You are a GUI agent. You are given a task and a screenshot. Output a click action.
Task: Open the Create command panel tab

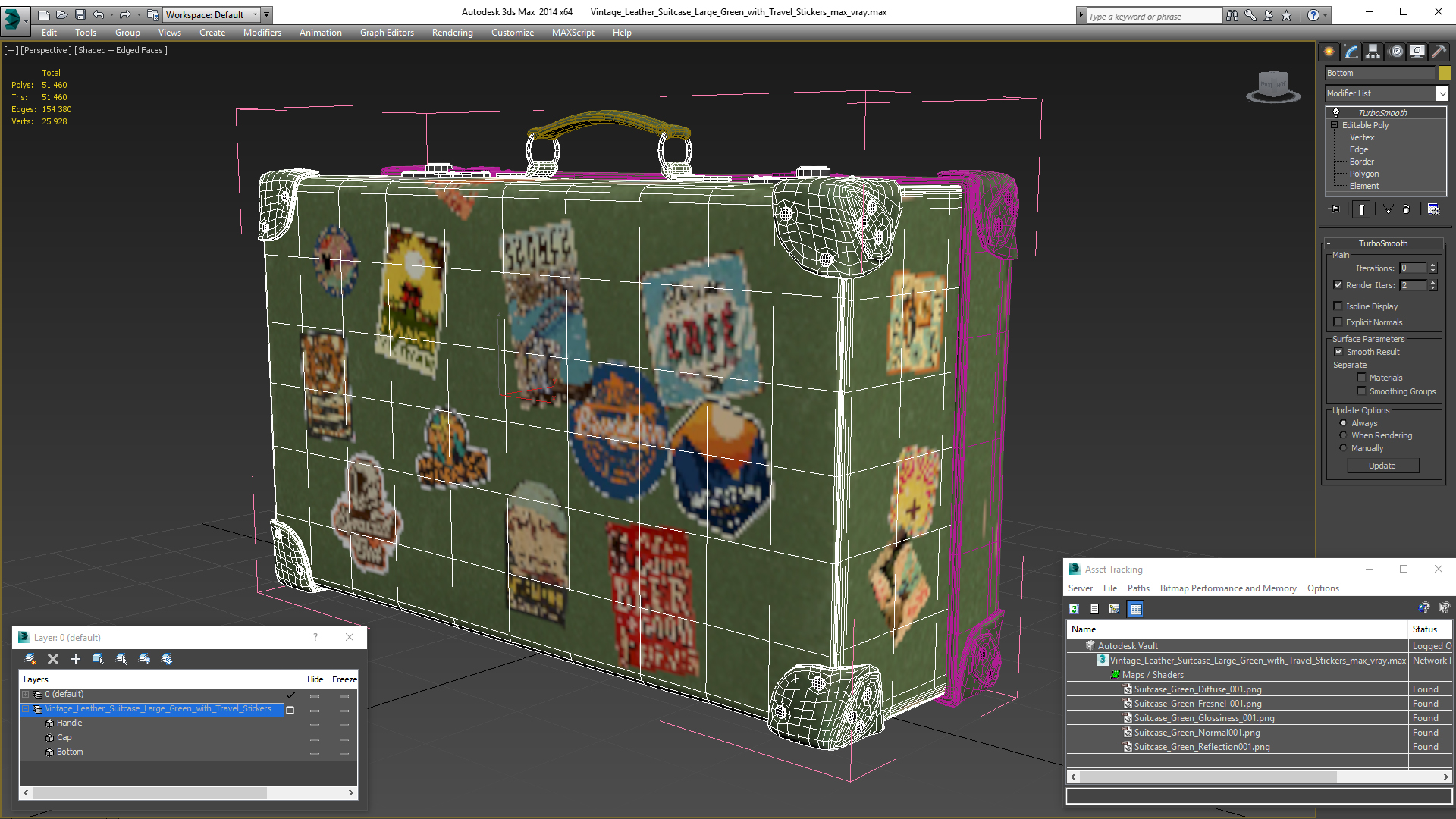click(x=1329, y=52)
